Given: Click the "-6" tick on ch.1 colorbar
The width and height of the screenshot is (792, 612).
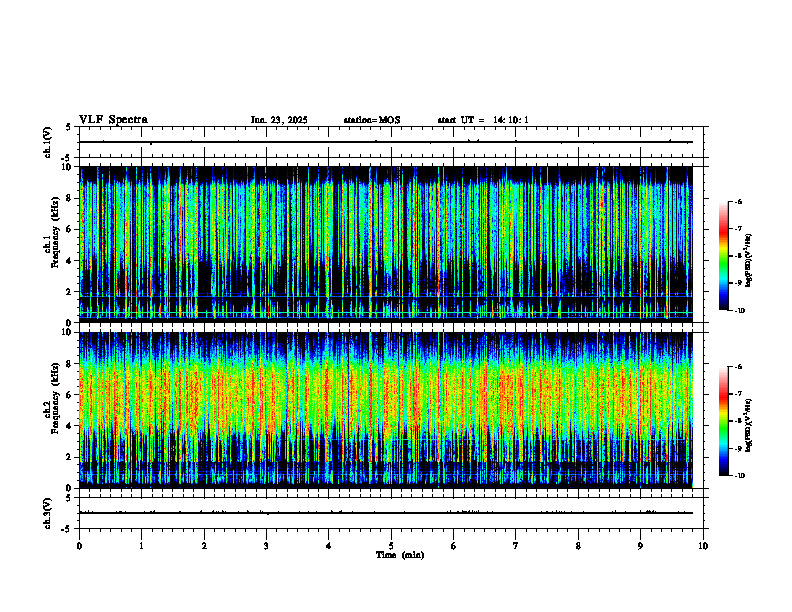Looking at the screenshot, I should click(738, 201).
